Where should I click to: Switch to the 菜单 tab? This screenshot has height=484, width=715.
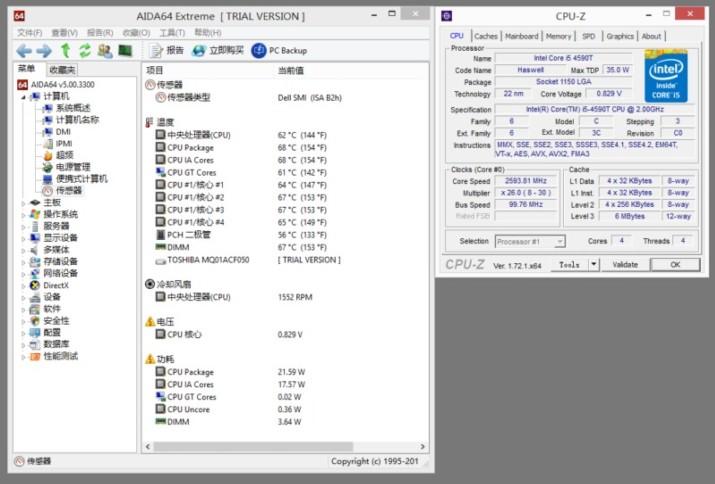pos(27,69)
